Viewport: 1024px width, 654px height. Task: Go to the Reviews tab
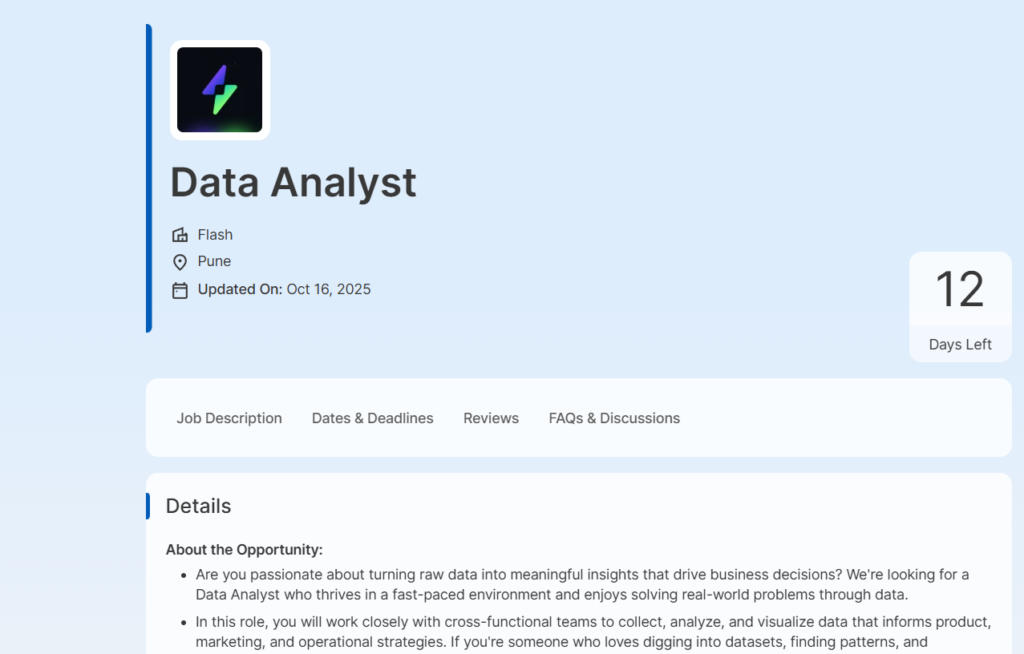[491, 418]
